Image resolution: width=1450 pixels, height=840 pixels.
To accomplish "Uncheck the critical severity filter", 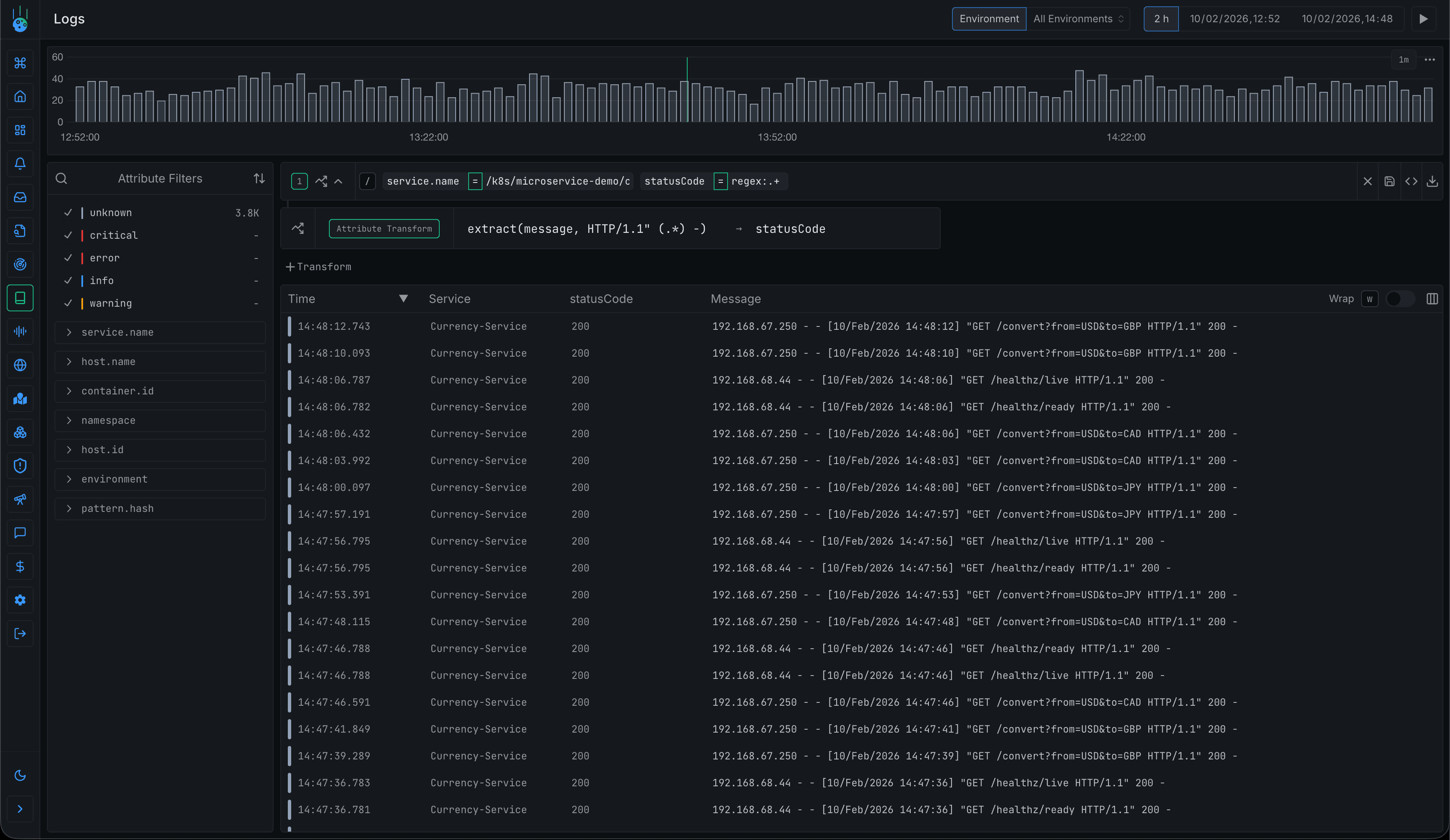I will tap(68, 235).
